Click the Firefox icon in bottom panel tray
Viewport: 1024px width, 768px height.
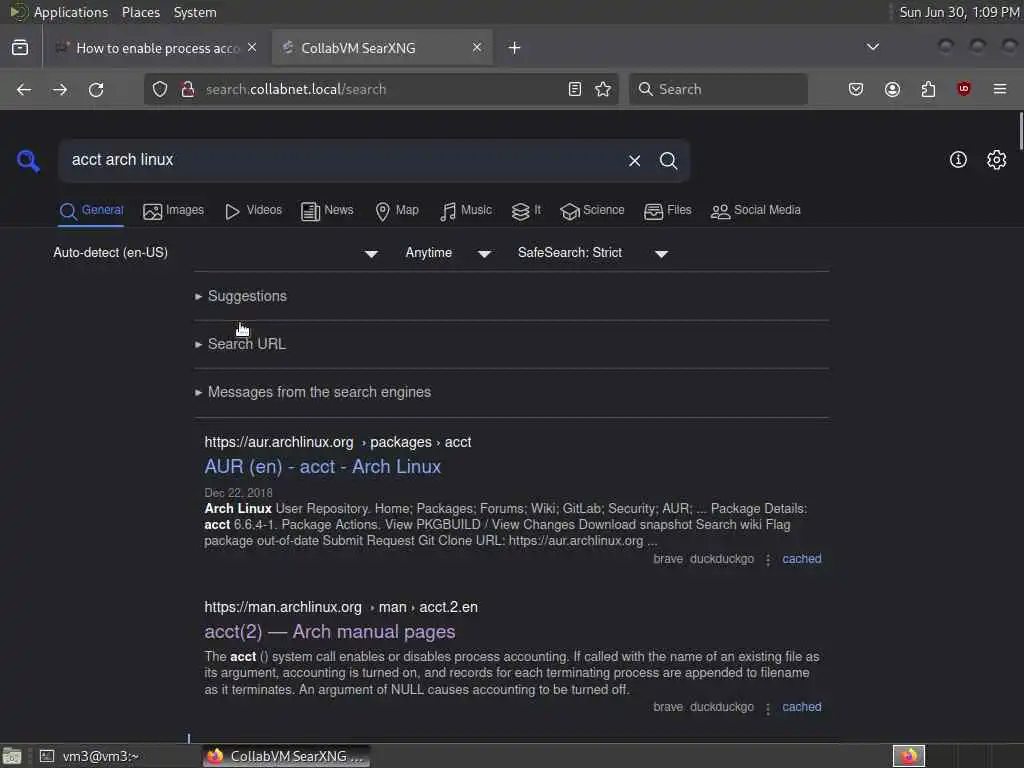(x=908, y=756)
